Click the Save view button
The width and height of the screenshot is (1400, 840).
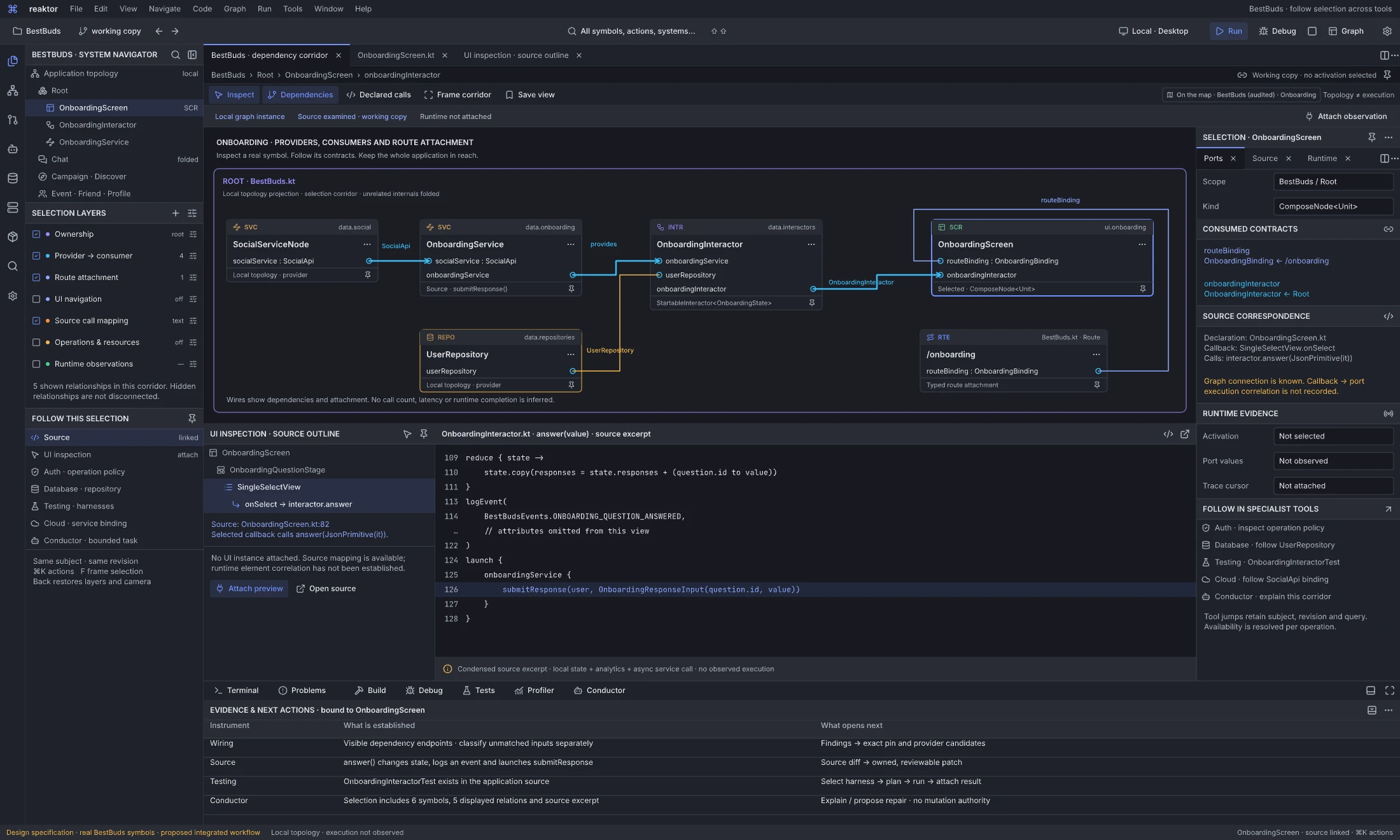pos(530,95)
